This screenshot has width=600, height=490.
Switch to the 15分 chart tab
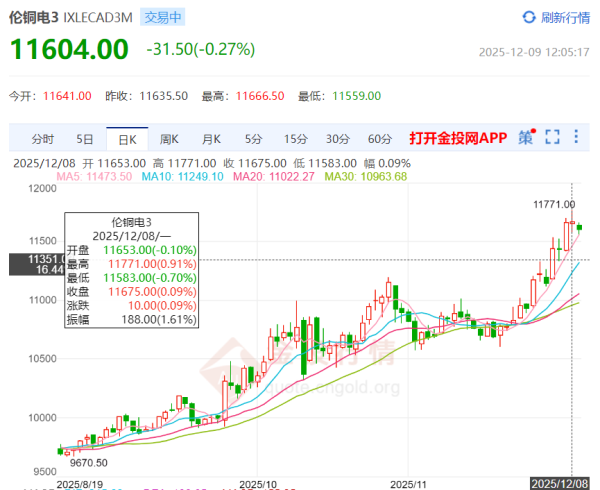coord(295,139)
